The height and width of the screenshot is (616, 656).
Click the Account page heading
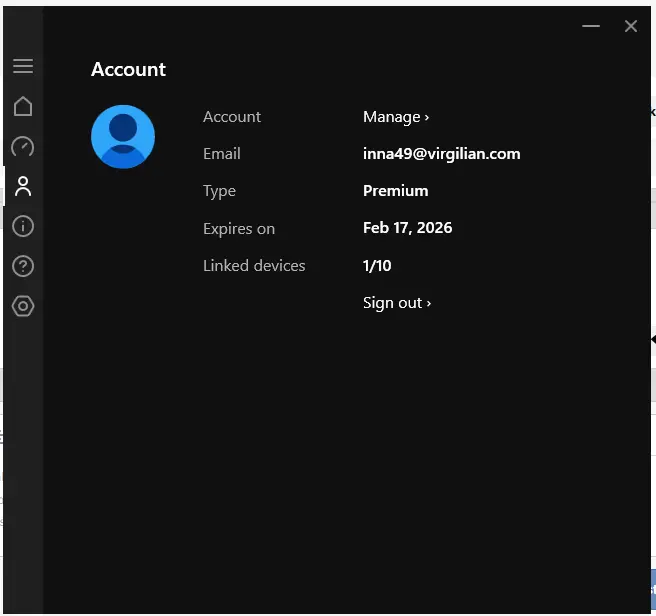click(128, 69)
